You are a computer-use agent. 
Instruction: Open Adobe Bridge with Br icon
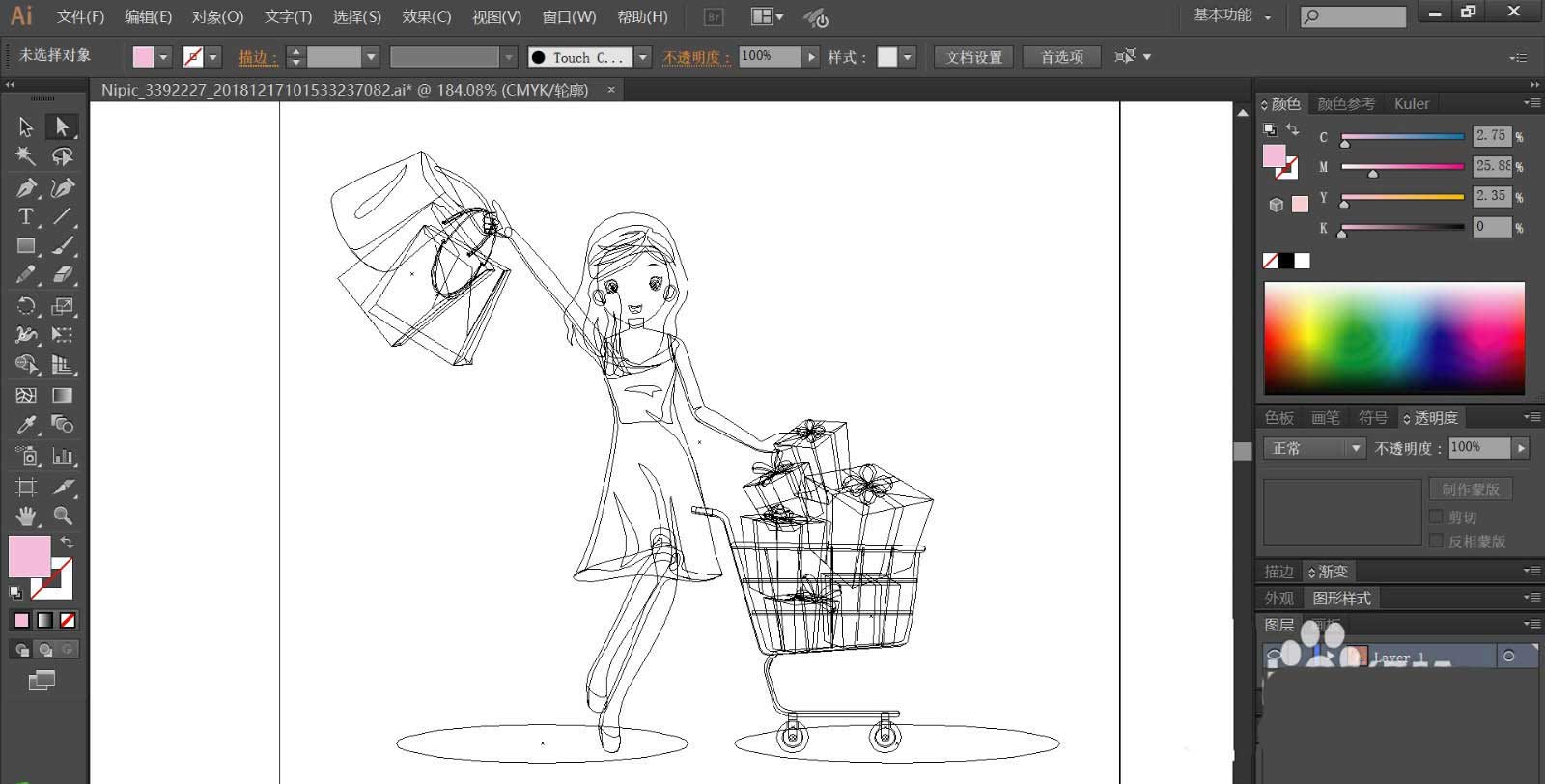714,16
